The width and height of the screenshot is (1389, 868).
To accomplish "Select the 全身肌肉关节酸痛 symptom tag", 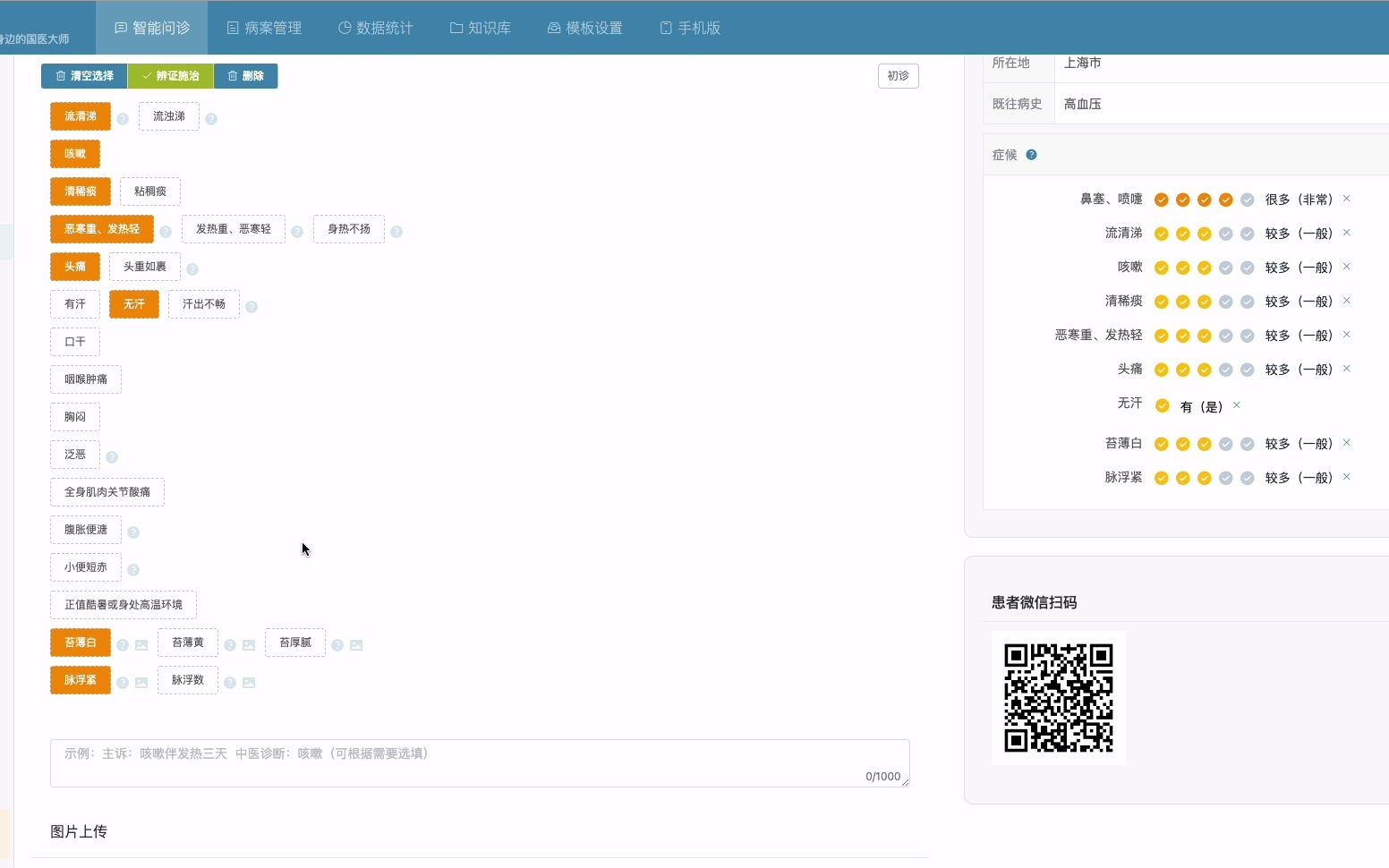I will (107, 492).
